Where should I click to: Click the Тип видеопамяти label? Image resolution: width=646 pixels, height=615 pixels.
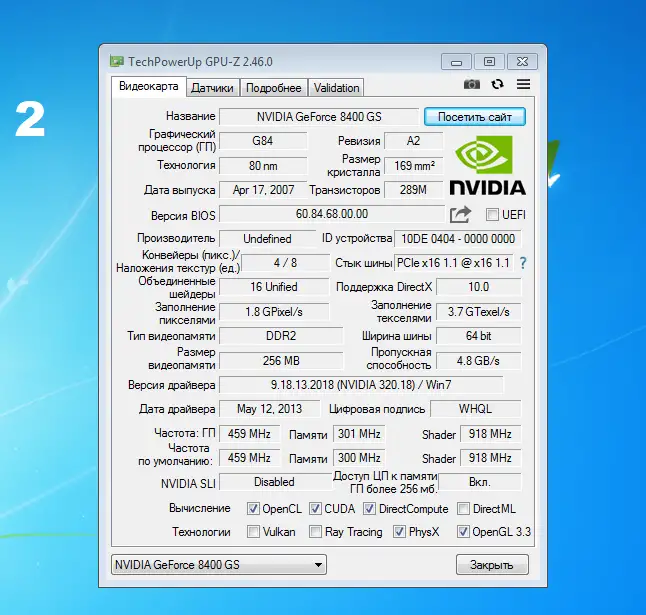(x=171, y=336)
